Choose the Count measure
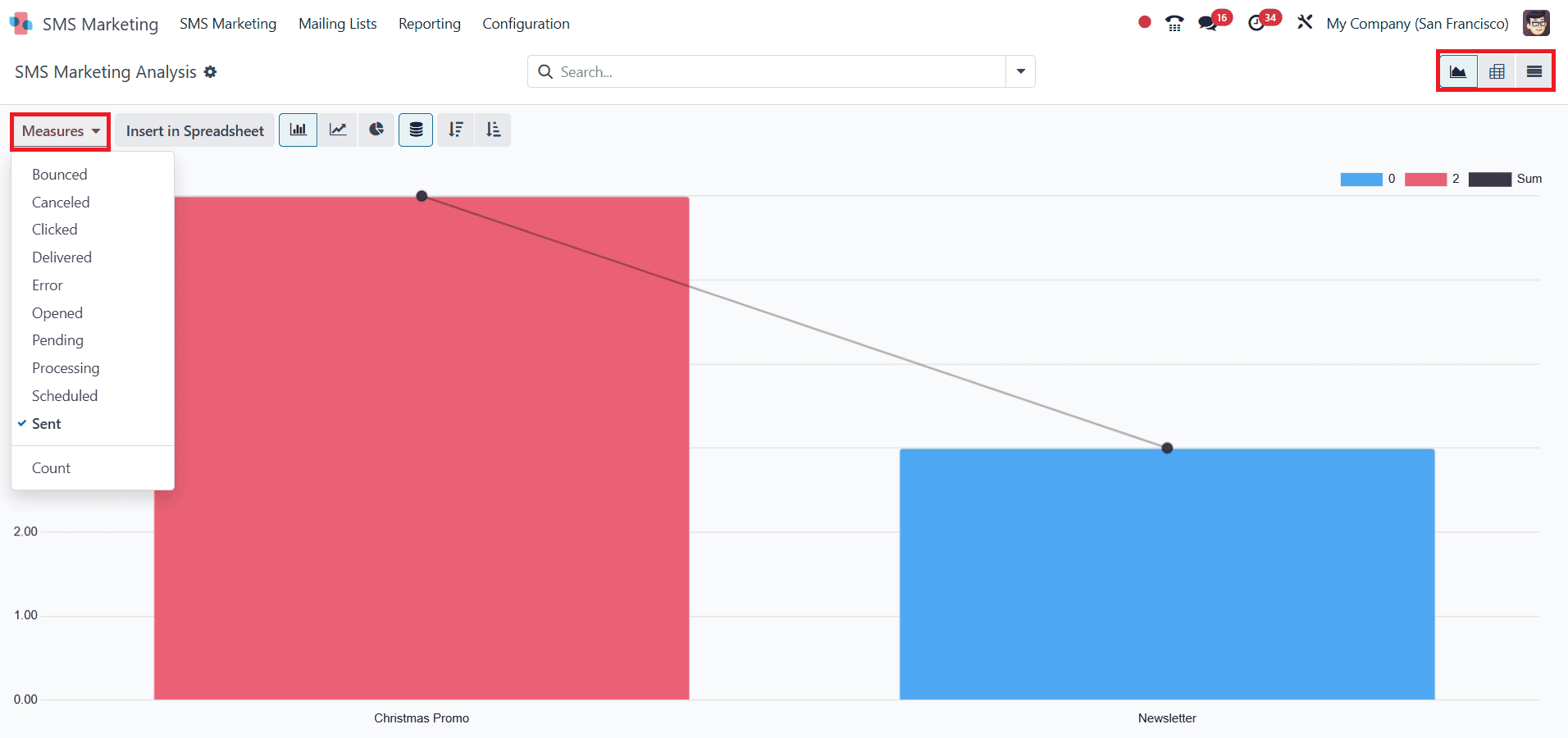The width and height of the screenshot is (1568, 738). coord(93,468)
